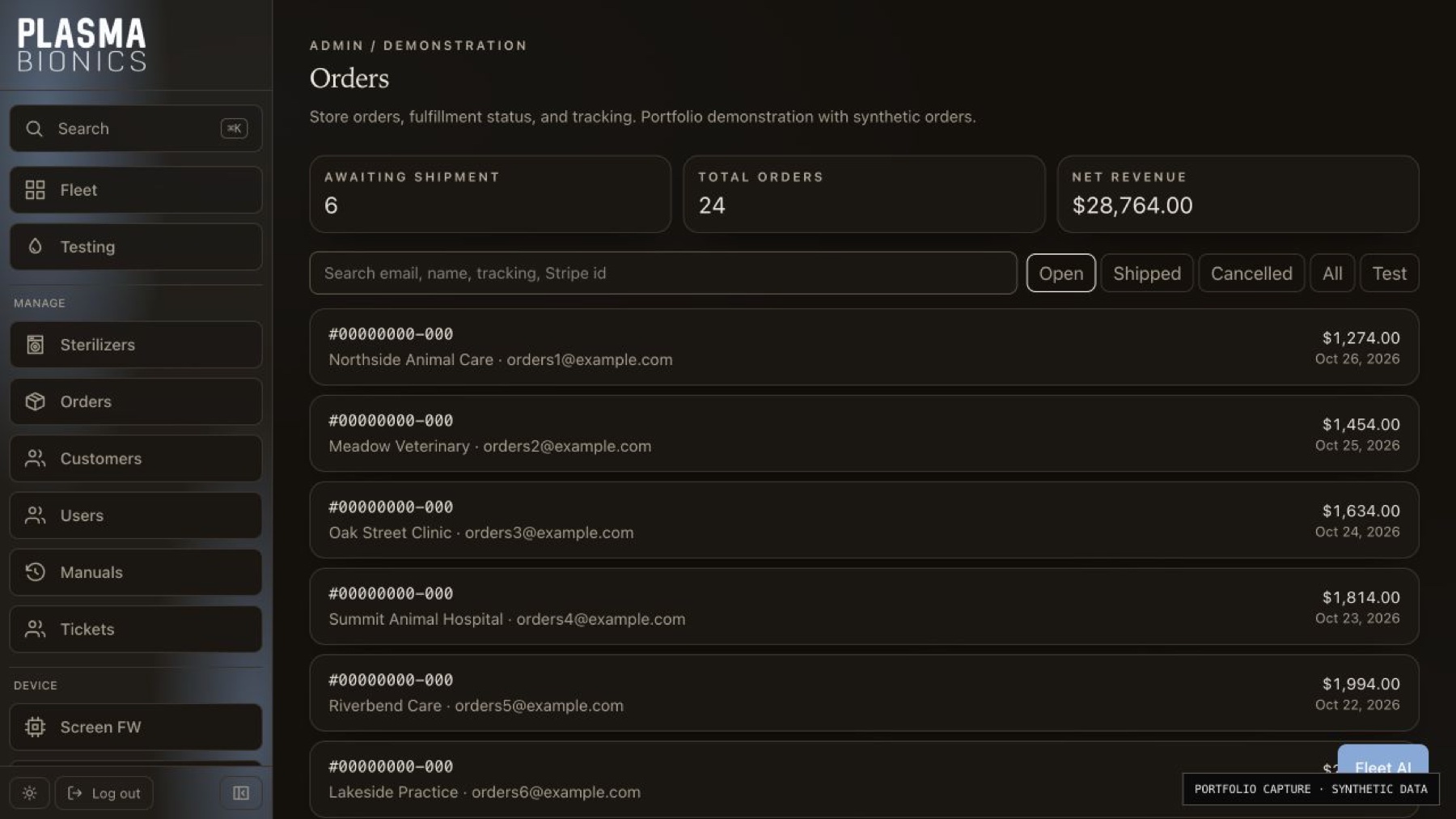The image size is (1456, 819).
Task: Open the Fleet page from the sidebar
Action: [136, 190]
